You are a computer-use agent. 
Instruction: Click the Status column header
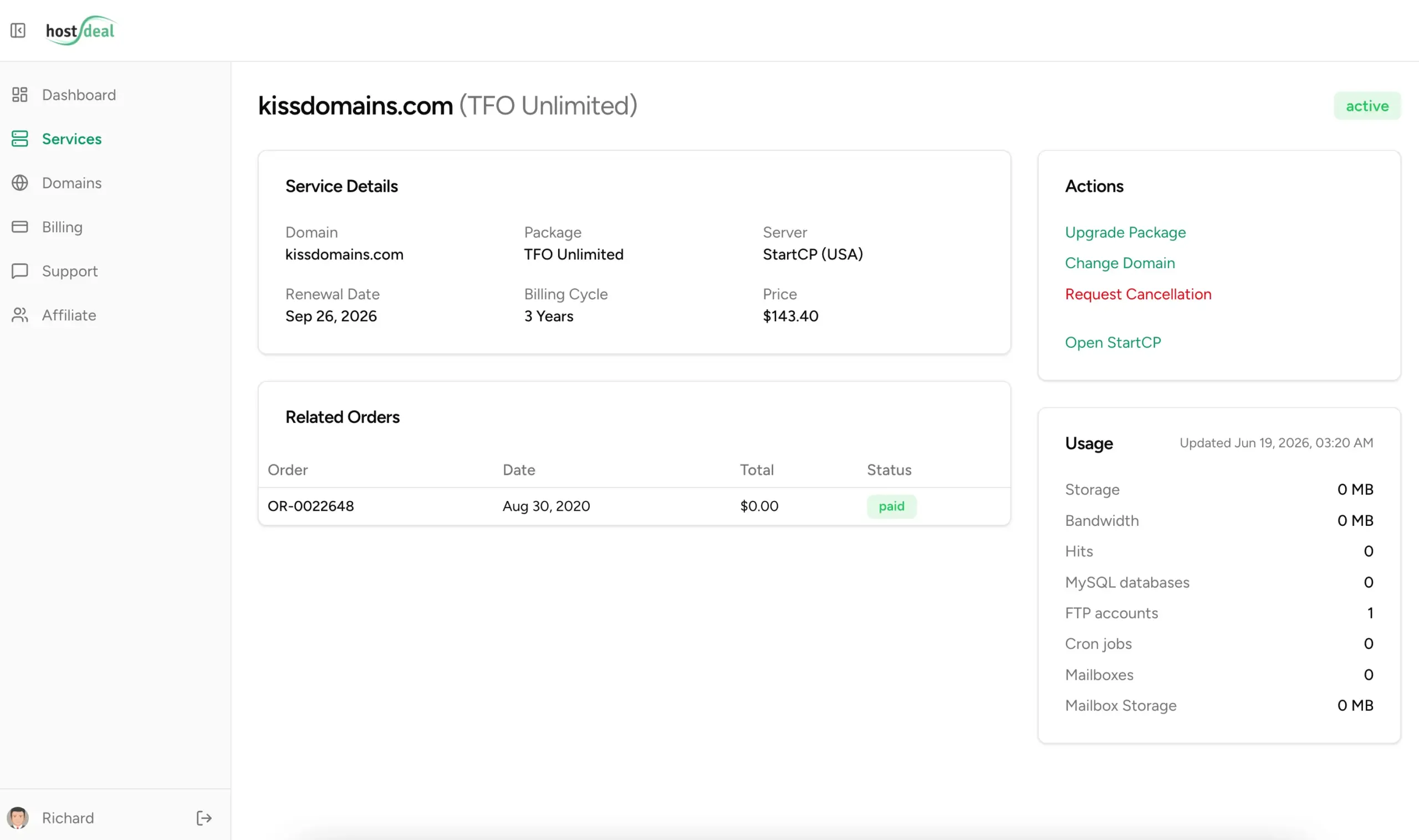(889, 470)
